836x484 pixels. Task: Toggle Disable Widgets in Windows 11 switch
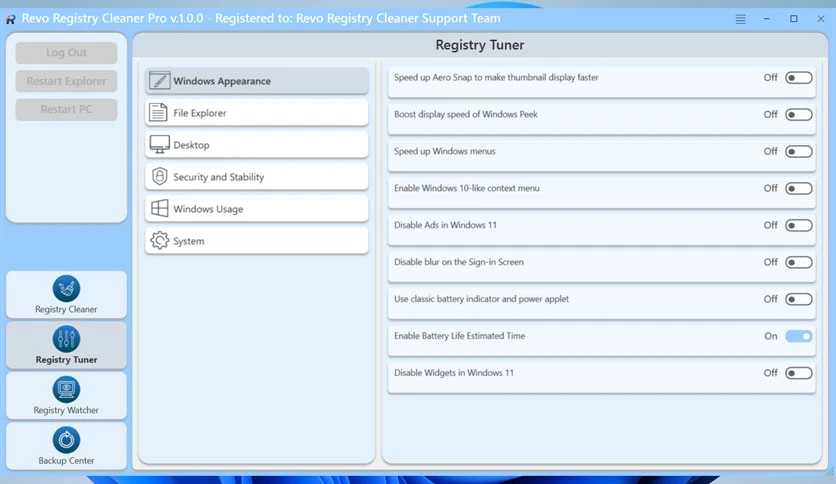pyautogui.click(x=799, y=373)
